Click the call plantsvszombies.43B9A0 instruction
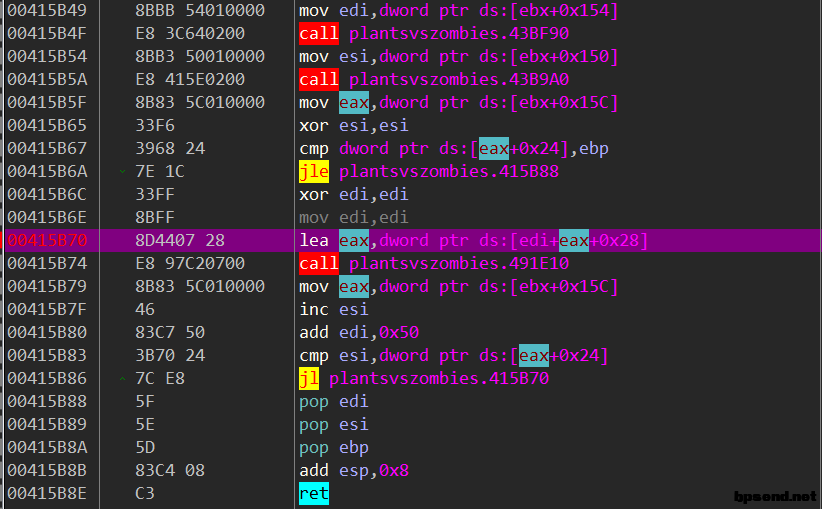 pos(434,79)
